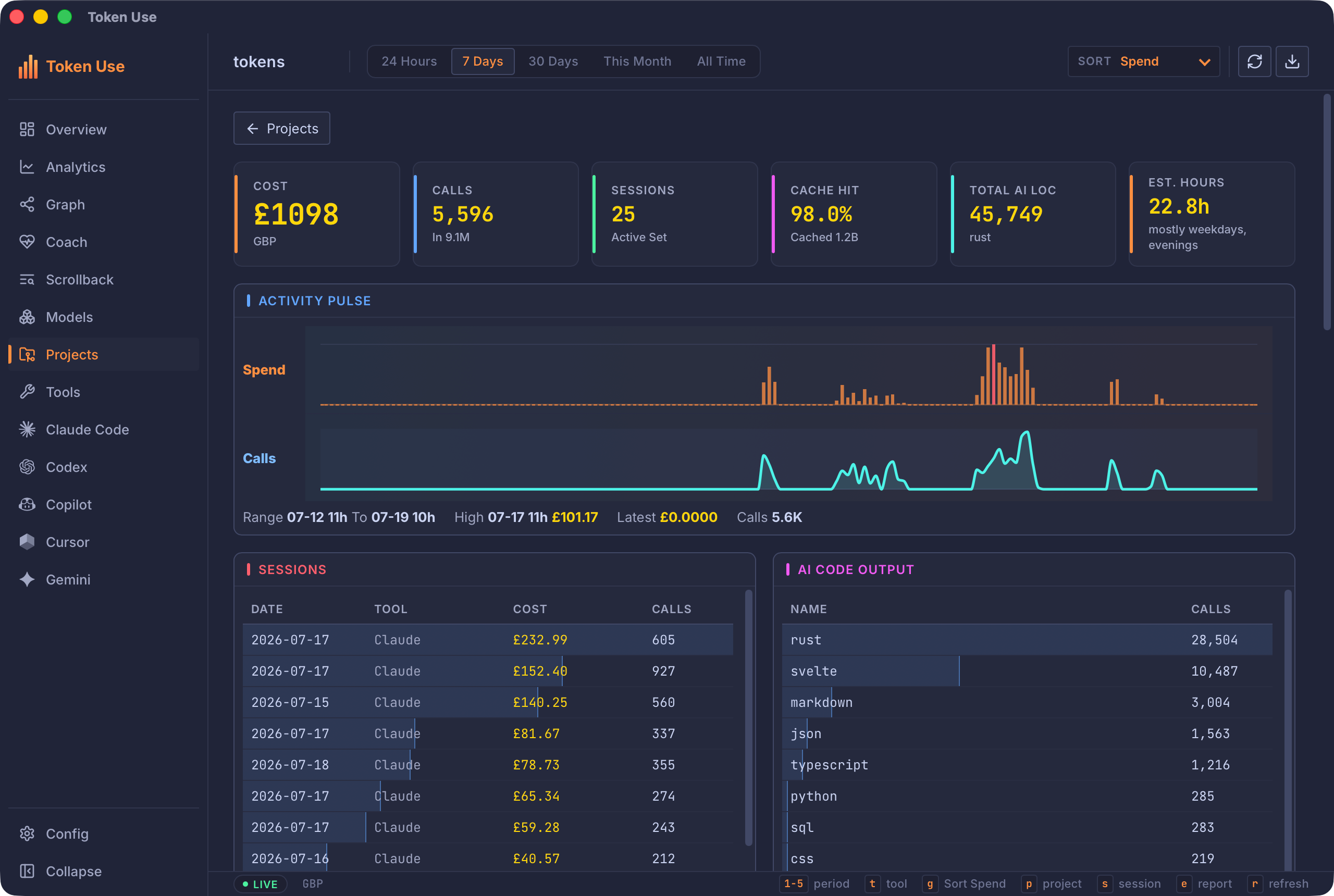Click the CACHE HIT 98.0% card
The image size is (1334, 896).
coord(854,214)
